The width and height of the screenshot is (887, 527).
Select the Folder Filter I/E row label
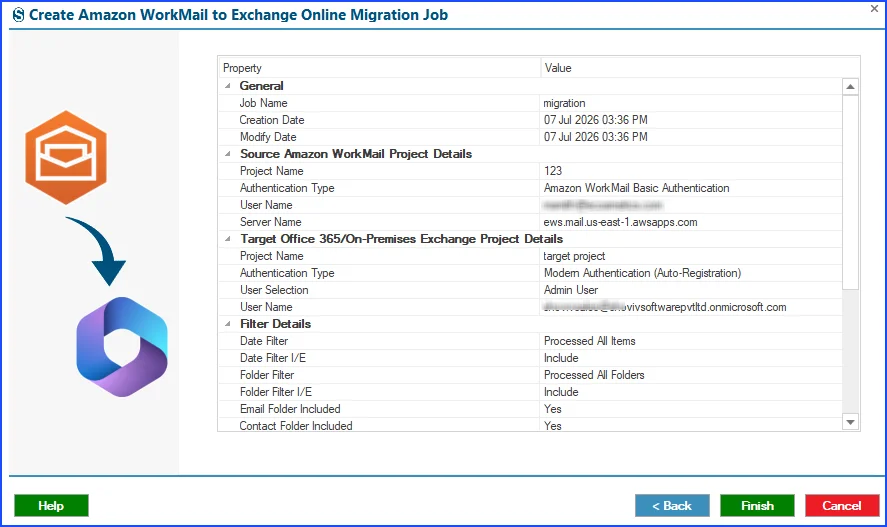pos(275,392)
